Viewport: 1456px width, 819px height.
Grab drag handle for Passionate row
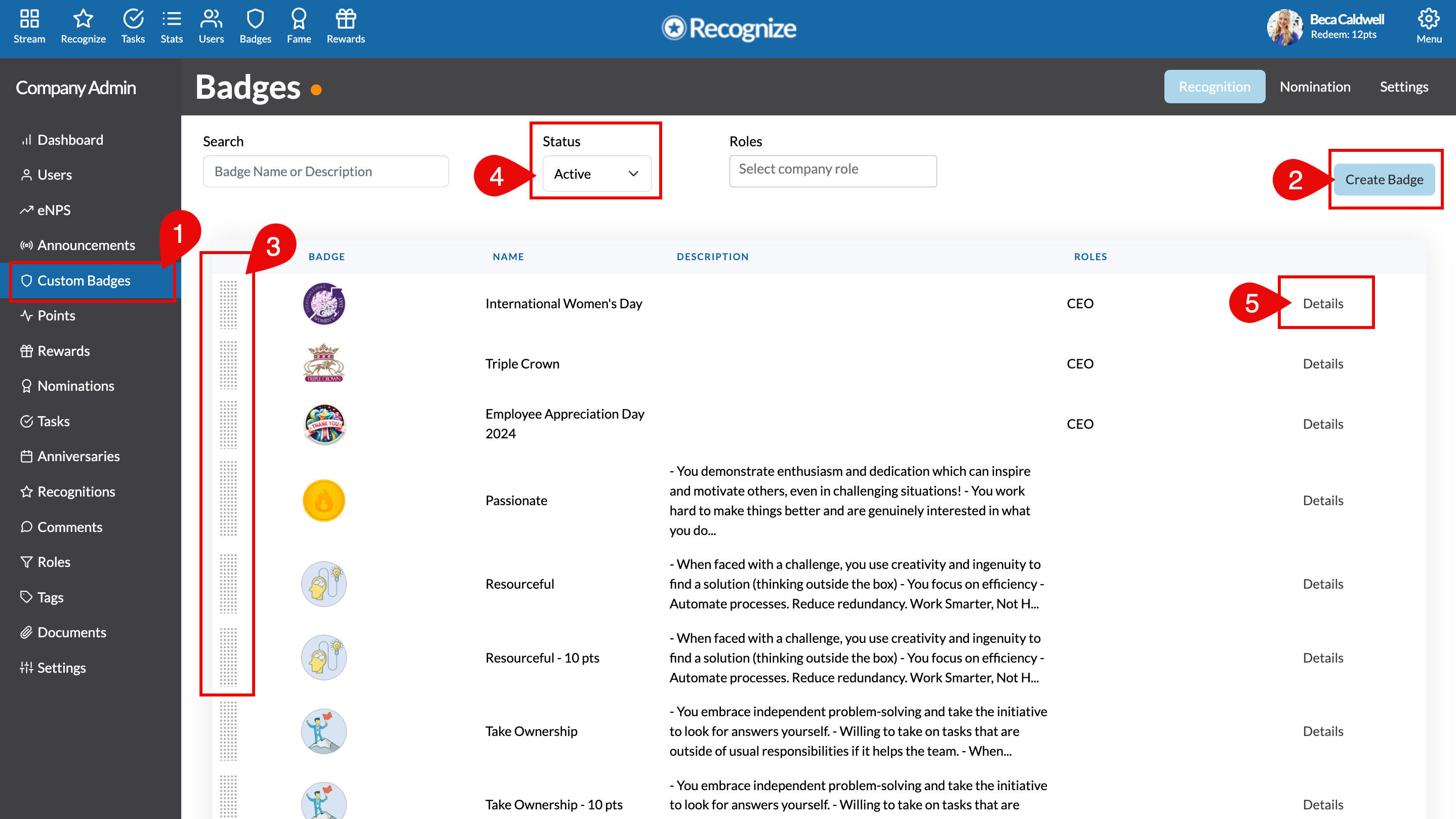[x=228, y=498]
